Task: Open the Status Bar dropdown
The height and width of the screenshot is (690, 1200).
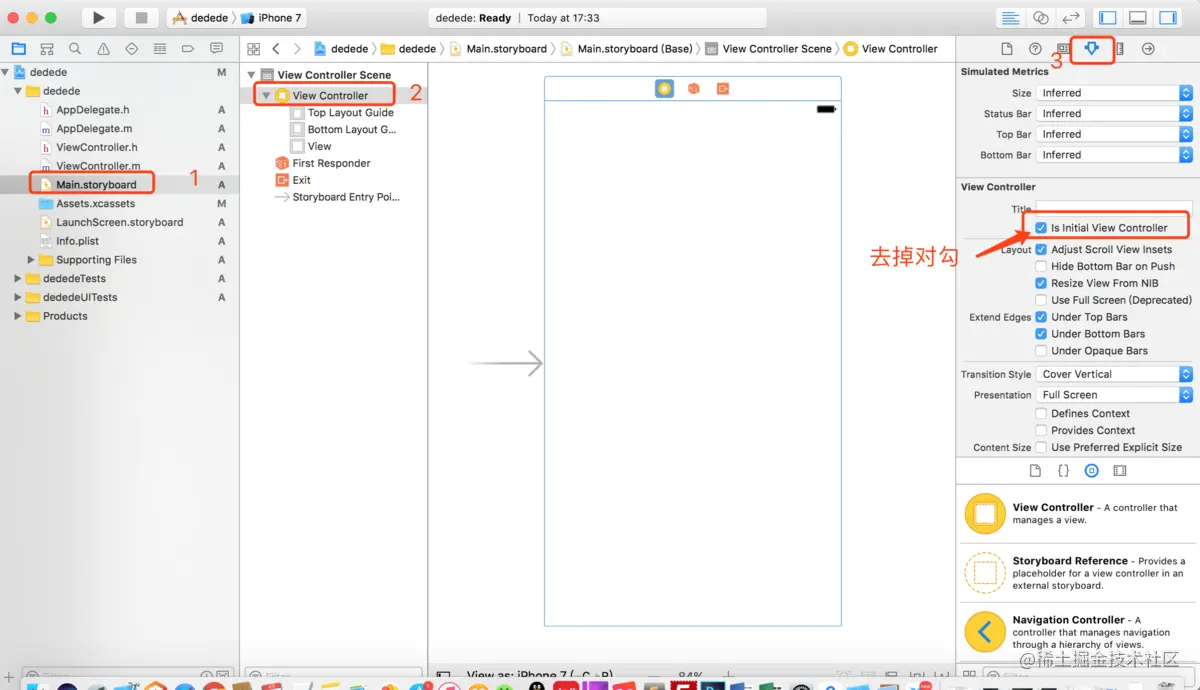Action: (1114, 114)
